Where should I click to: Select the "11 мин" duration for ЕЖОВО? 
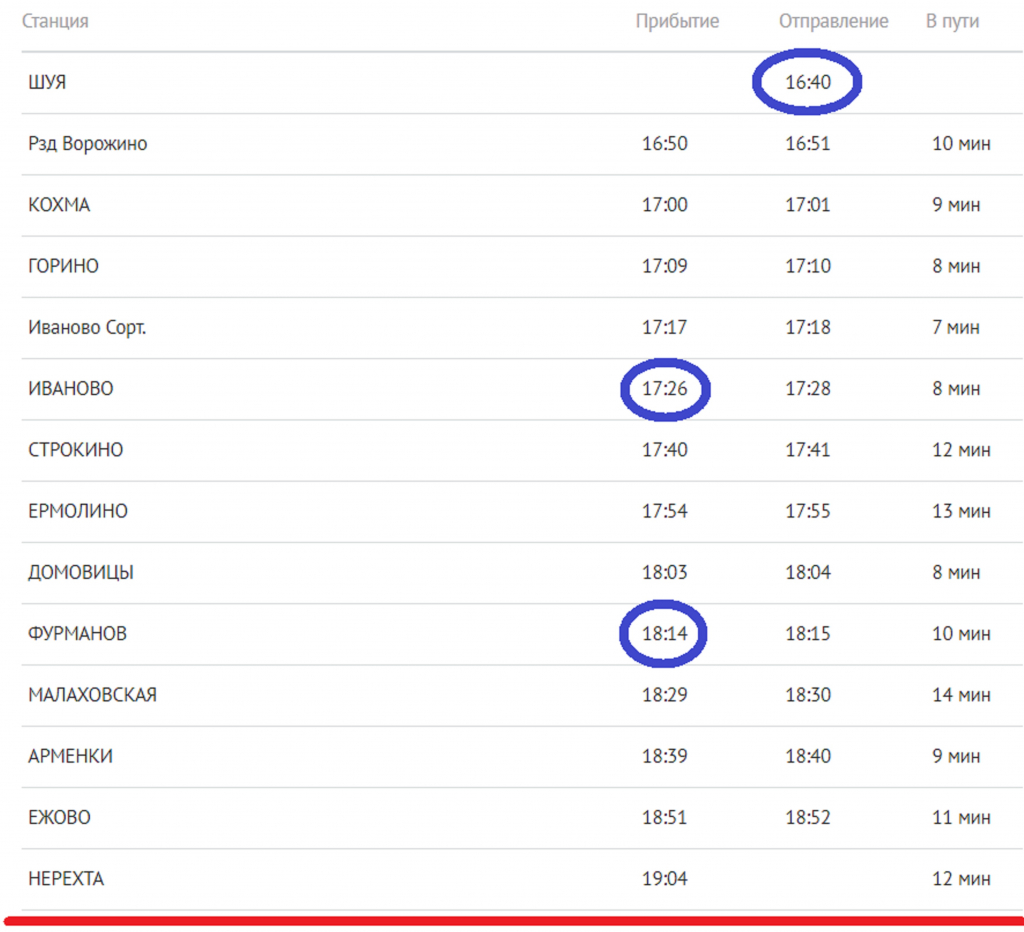coord(961,818)
